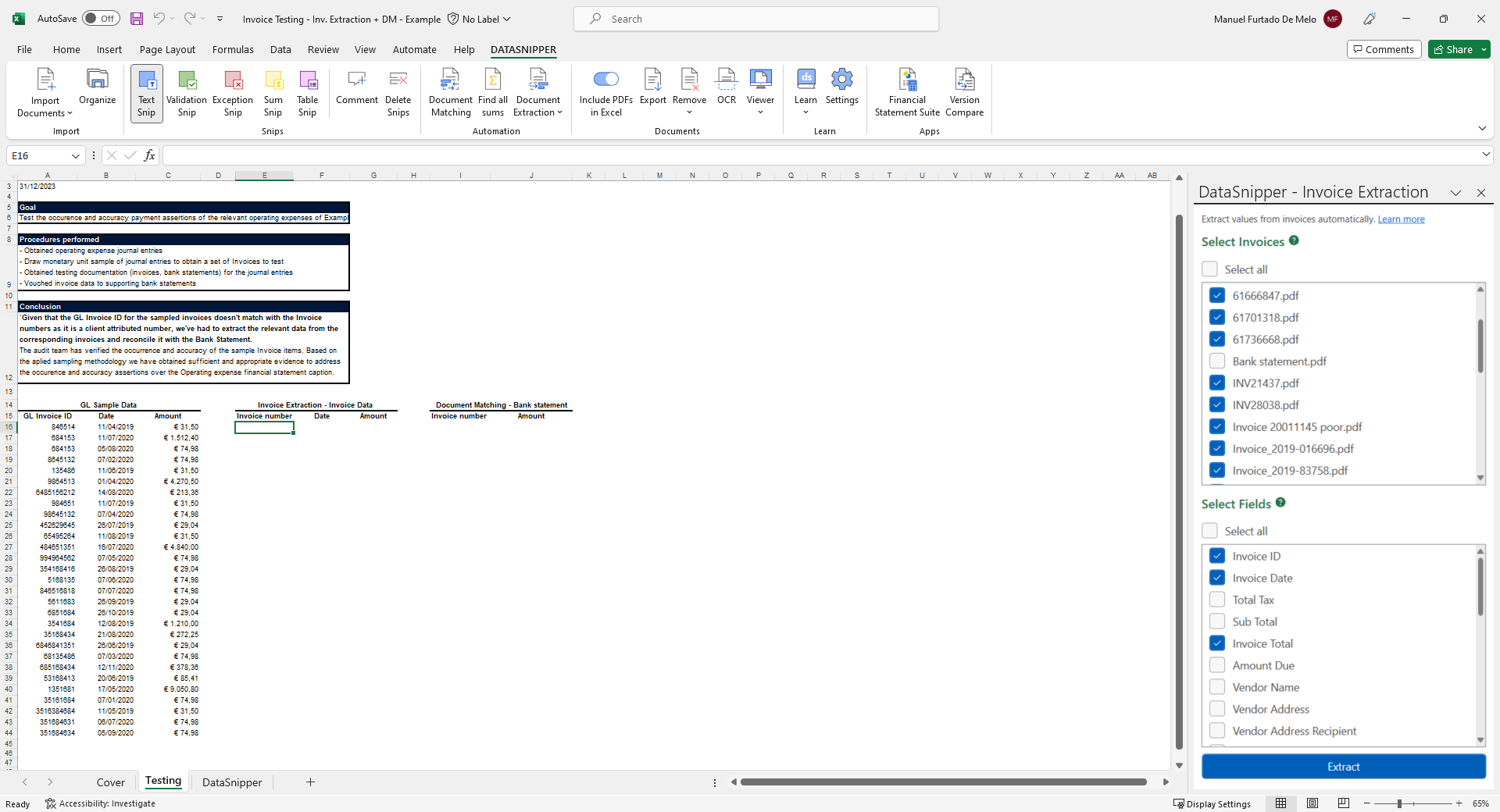This screenshot has height=812, width=1500.
Task: Uncheck the INV21437.pdf invoice
Action: coord(1216,383)
